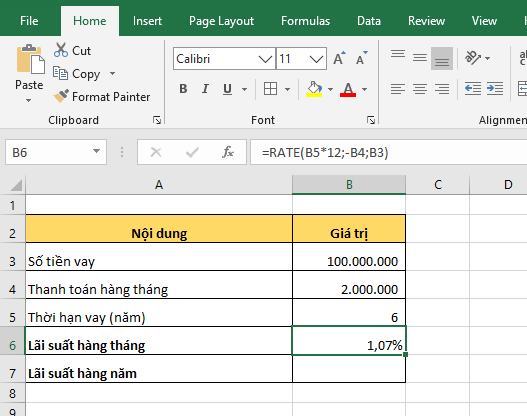
Task: Click the Increase Indent icon
Action: (495, 89)
